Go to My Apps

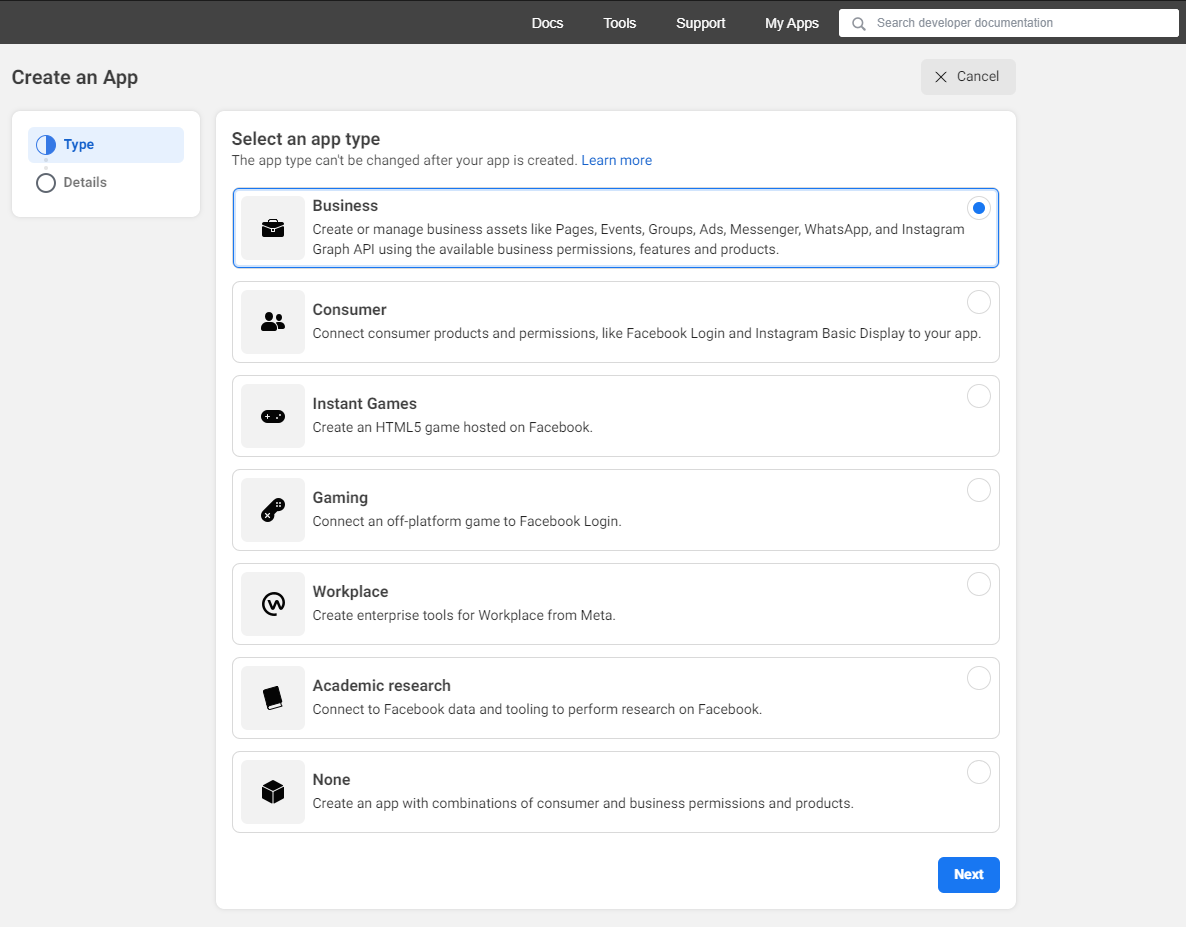click(x=792, y=23)
